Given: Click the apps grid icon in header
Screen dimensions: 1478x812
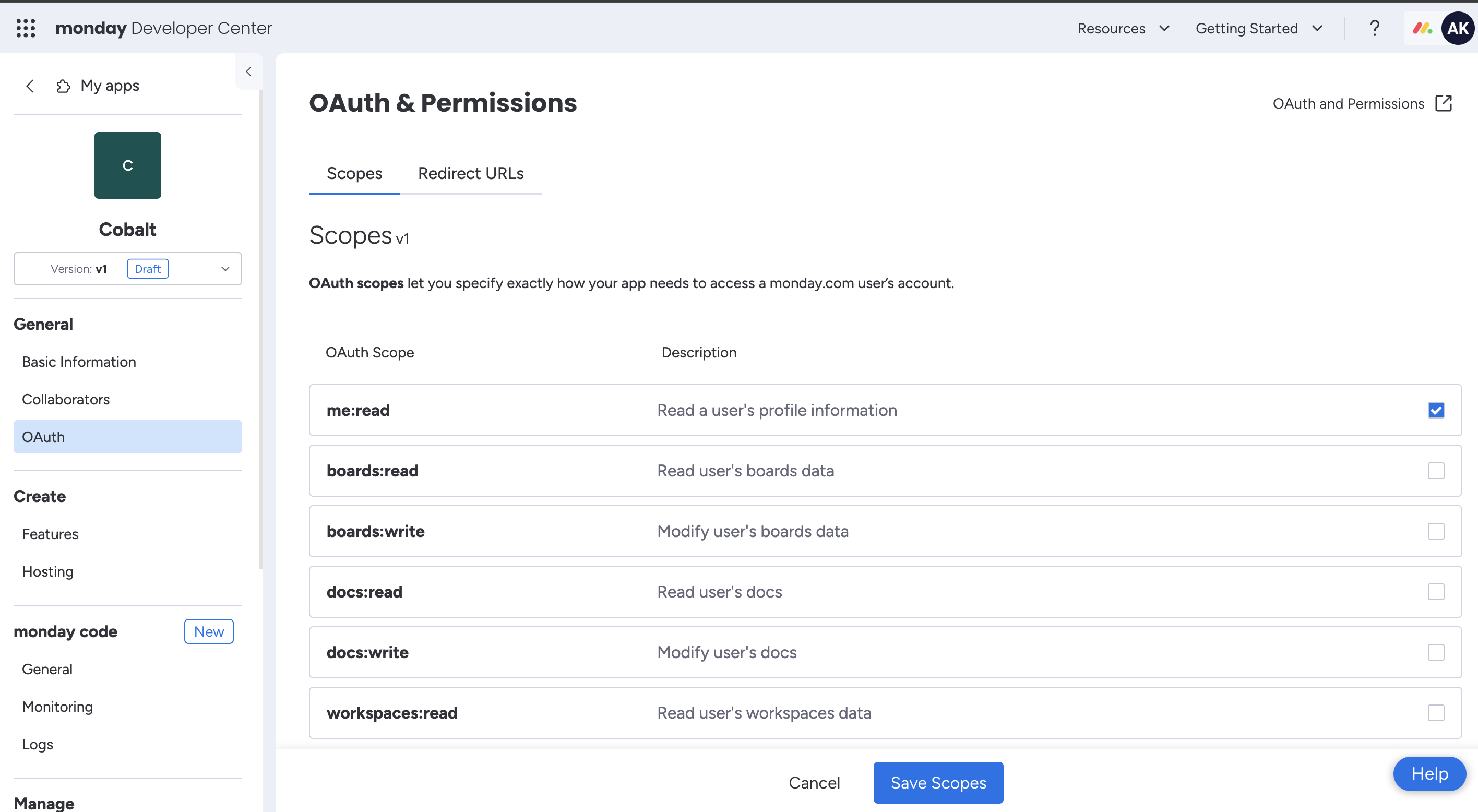Looking at the screenshot, I should click(26, 28).
